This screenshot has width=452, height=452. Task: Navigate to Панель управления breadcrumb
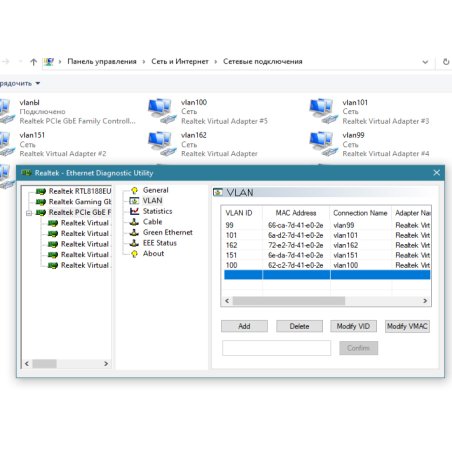tap(102, 61)
